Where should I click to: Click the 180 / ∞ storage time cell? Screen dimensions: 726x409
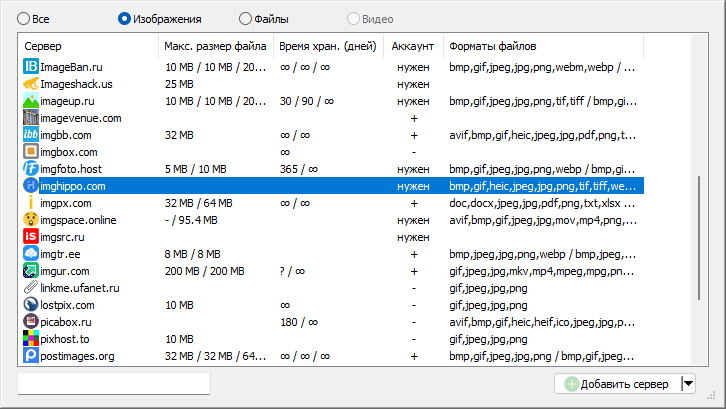[299, 322]
